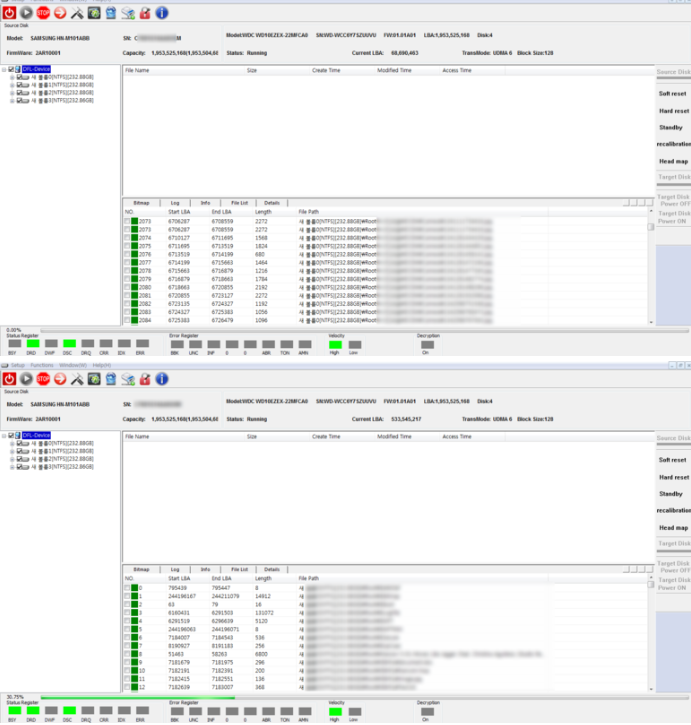Select Details tab in bottom window
The image size is (691, 725).
click(x=272, y=570)
